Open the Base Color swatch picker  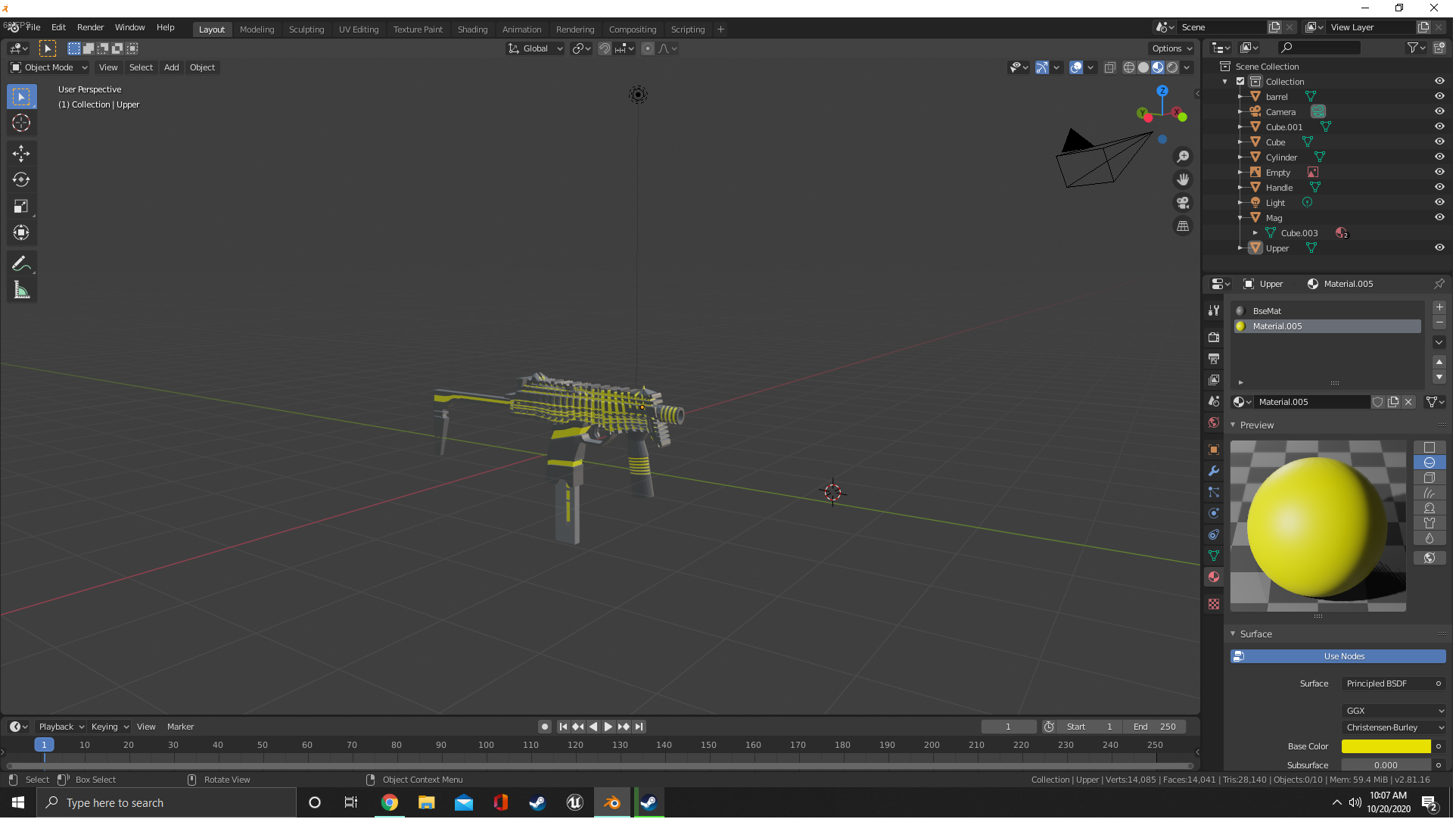click(1385, 746)
